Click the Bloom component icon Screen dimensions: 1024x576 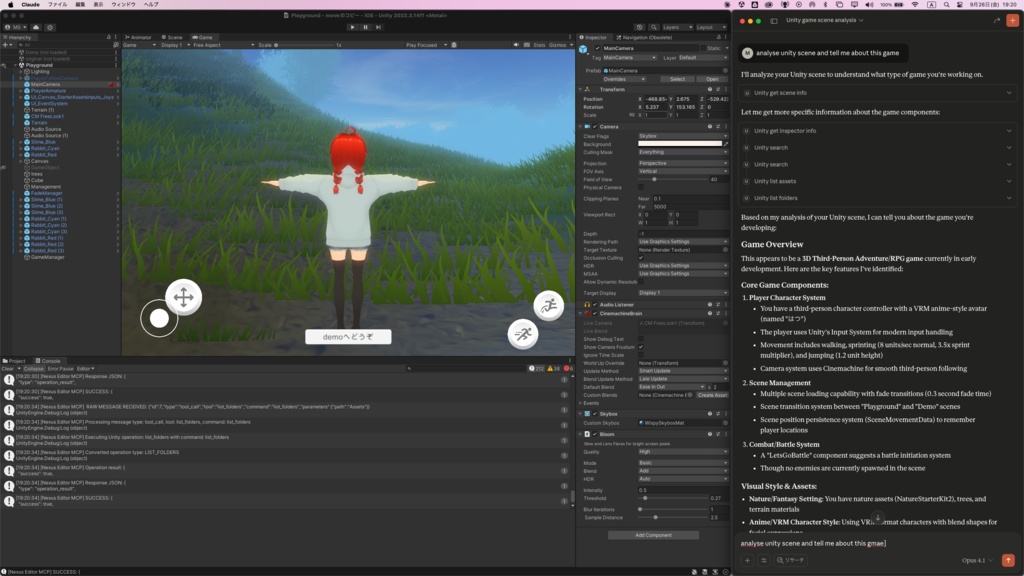[x=587, y=434]
